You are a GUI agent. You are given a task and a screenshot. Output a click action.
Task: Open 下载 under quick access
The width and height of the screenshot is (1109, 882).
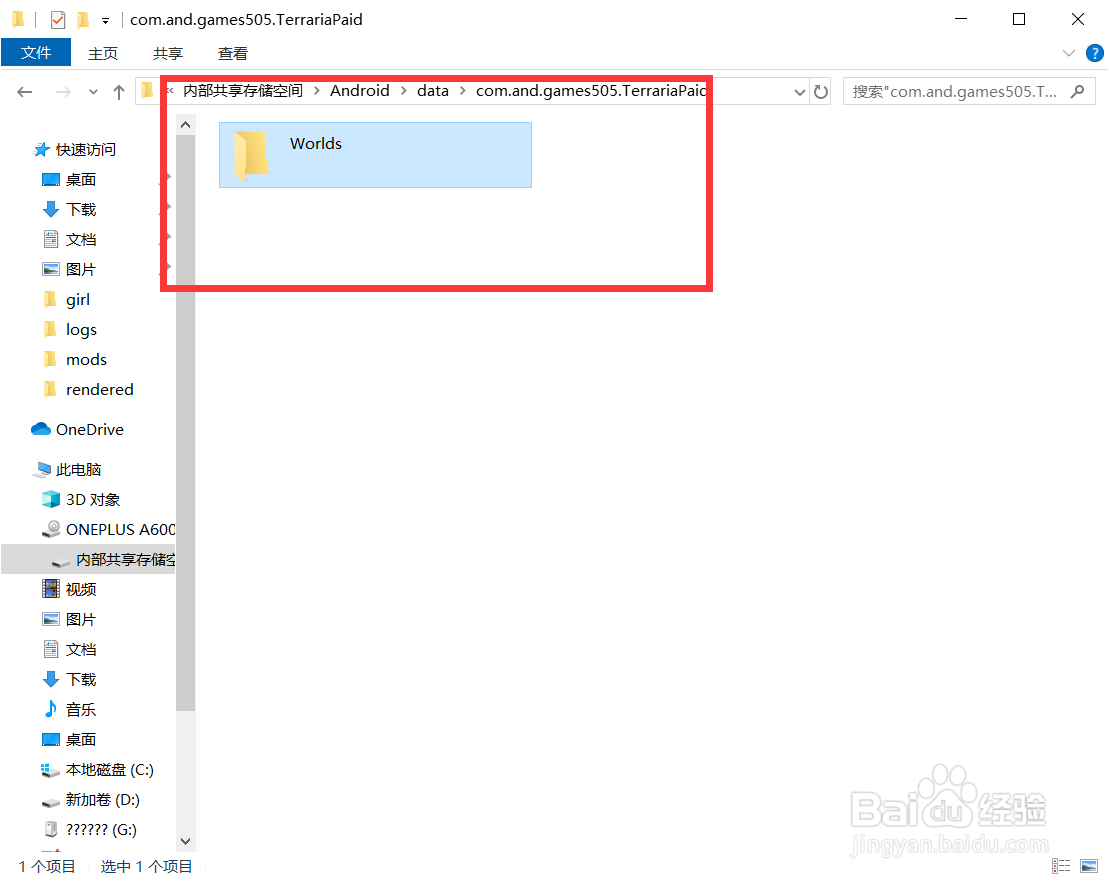tap(69, 209)
